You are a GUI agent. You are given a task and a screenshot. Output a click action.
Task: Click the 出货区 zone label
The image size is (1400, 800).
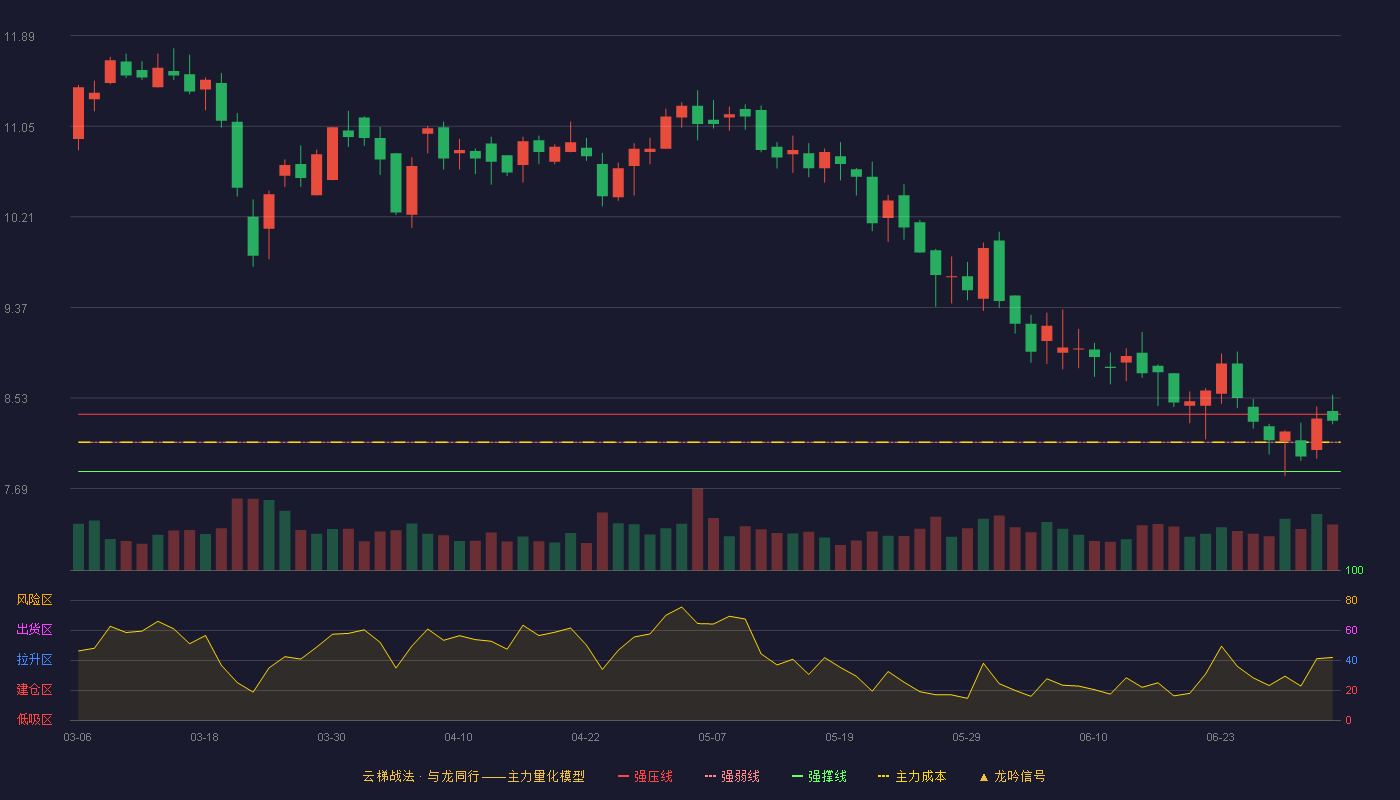tap(34, 630)
